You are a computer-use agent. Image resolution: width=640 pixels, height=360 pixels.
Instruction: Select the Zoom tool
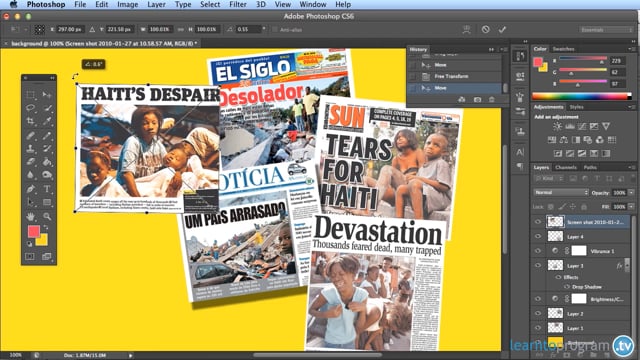(x=47, y=216)
